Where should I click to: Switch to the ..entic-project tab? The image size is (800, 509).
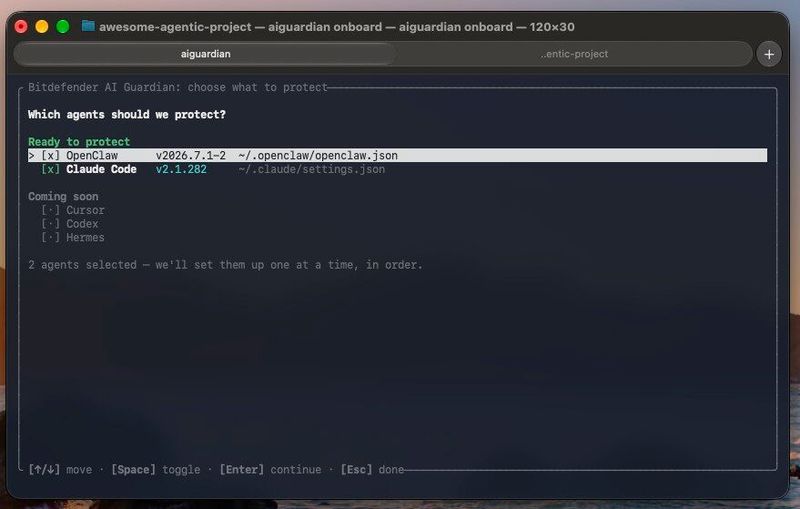(574, 54)
